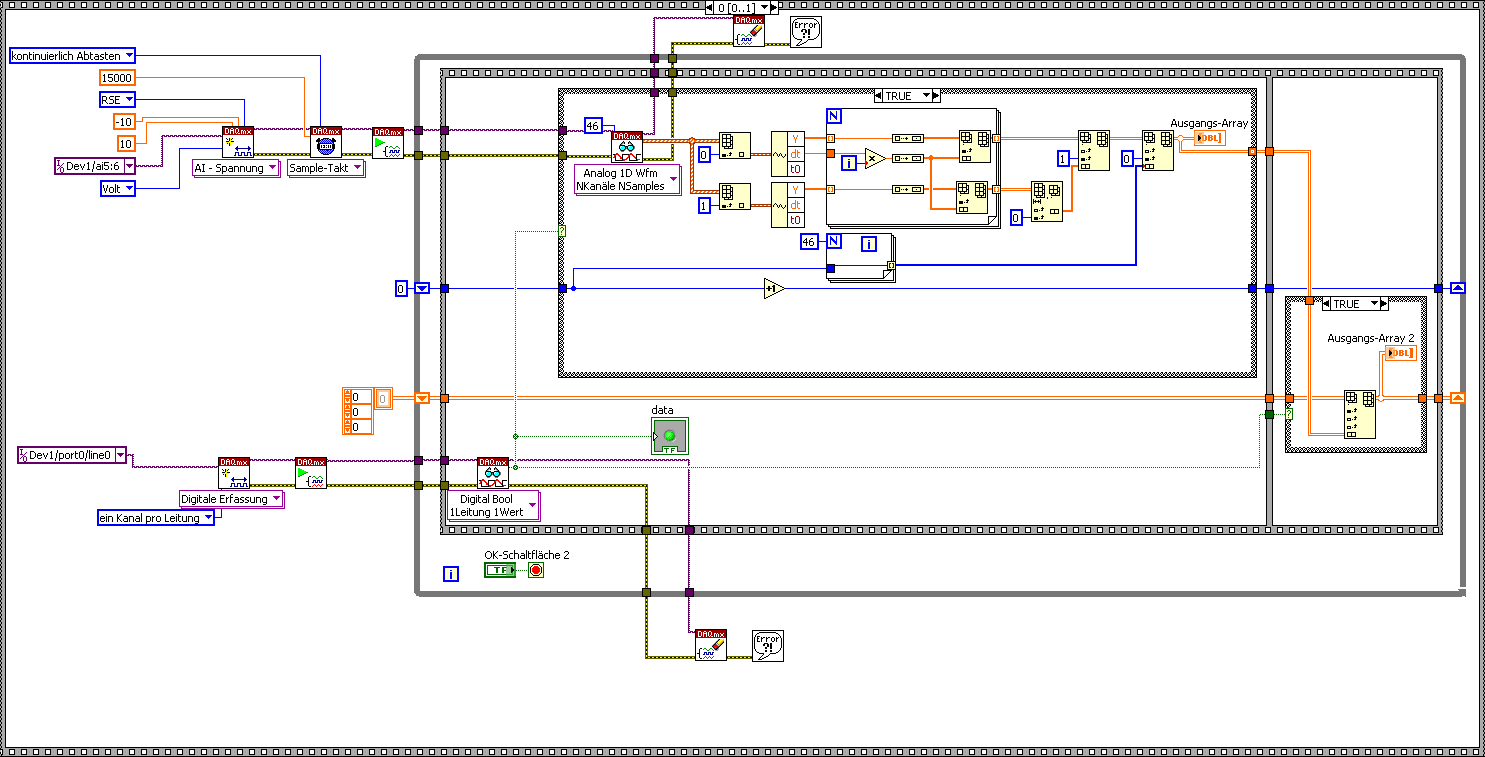This screenshot has width=1485, height=757.
Task: Open the kontinuierlich Abtasten enum dropdown
Action: 72,56
